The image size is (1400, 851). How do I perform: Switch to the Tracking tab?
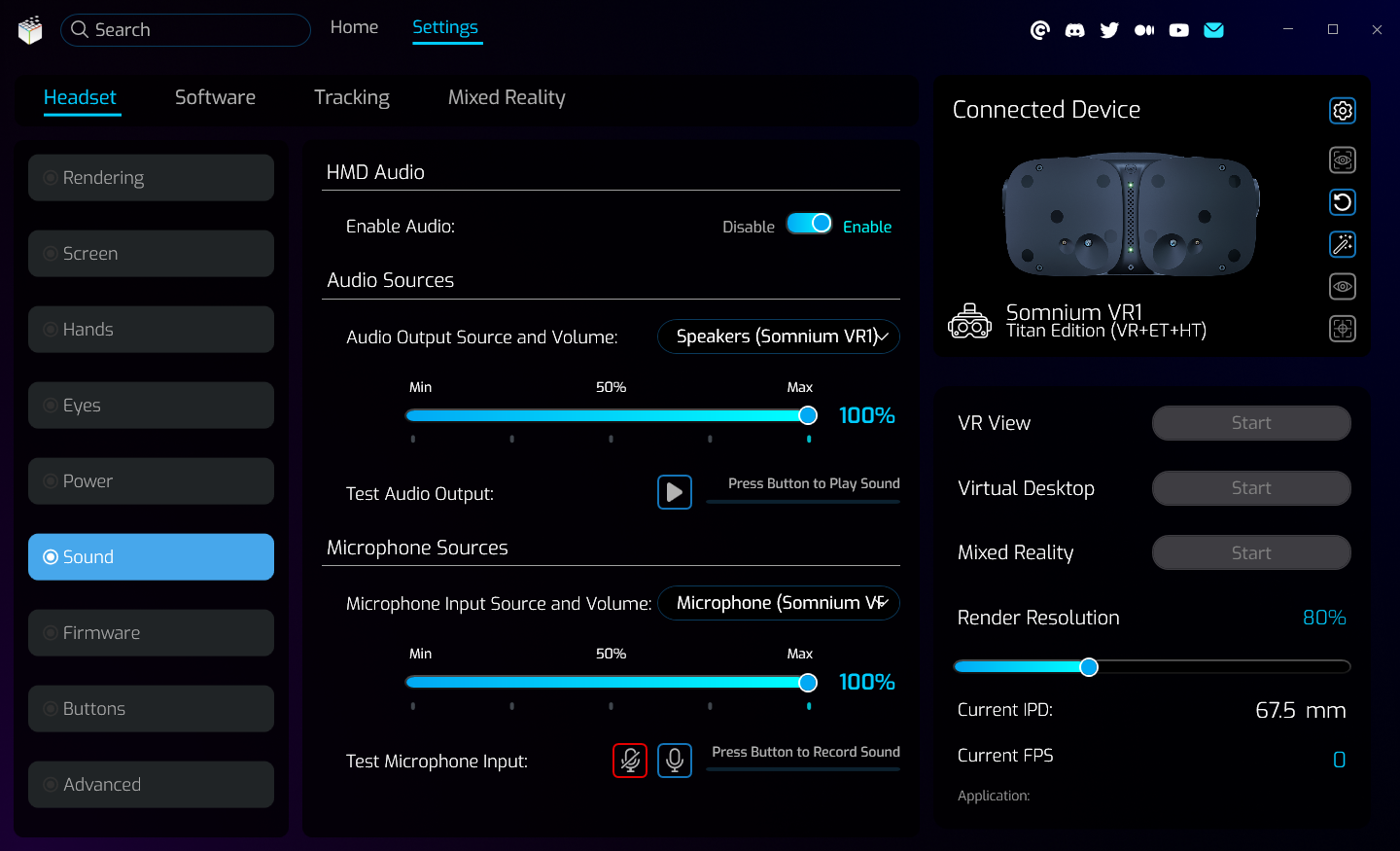[352, 97]
